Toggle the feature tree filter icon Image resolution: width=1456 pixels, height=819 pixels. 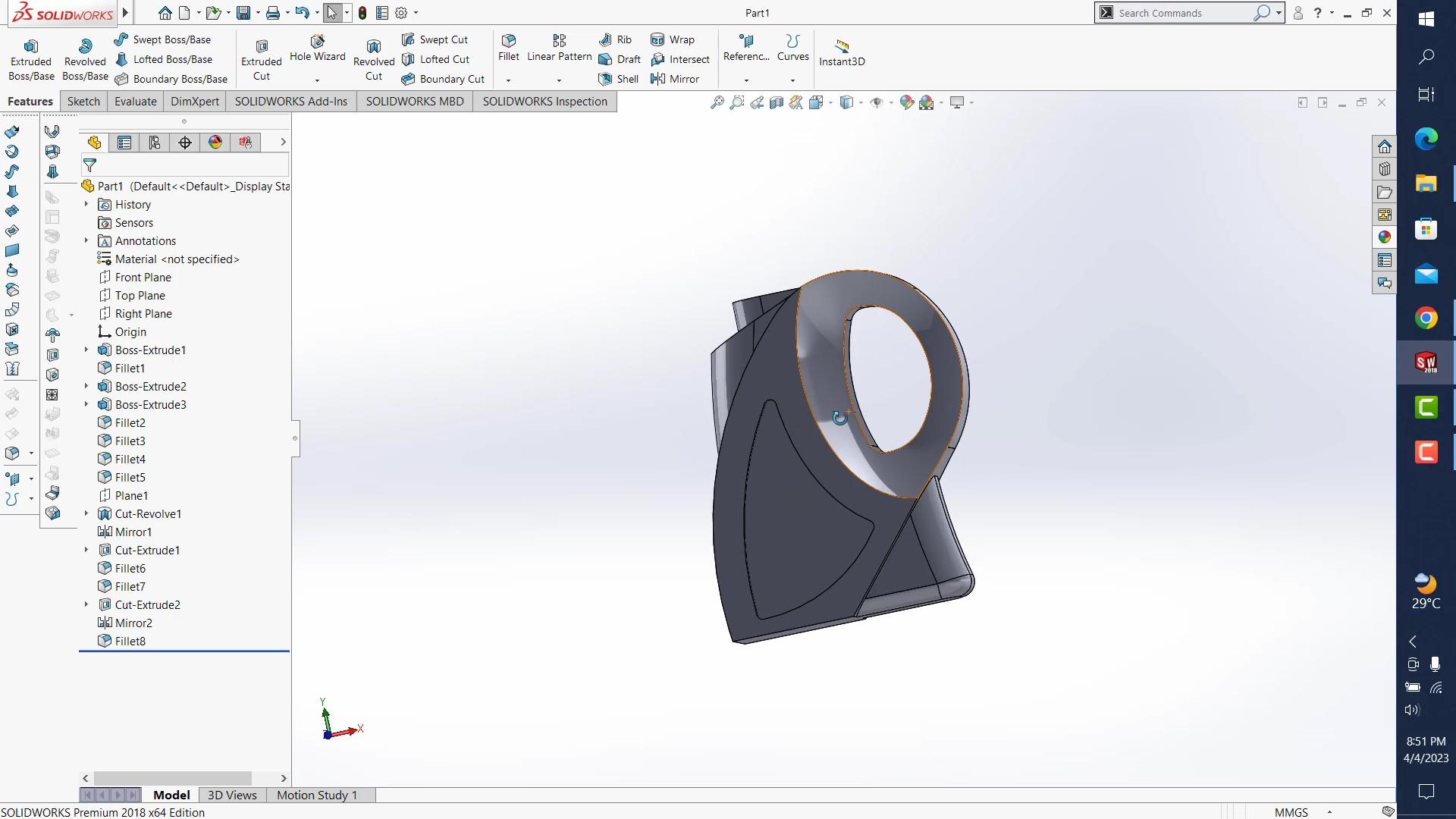pos(89,165)
